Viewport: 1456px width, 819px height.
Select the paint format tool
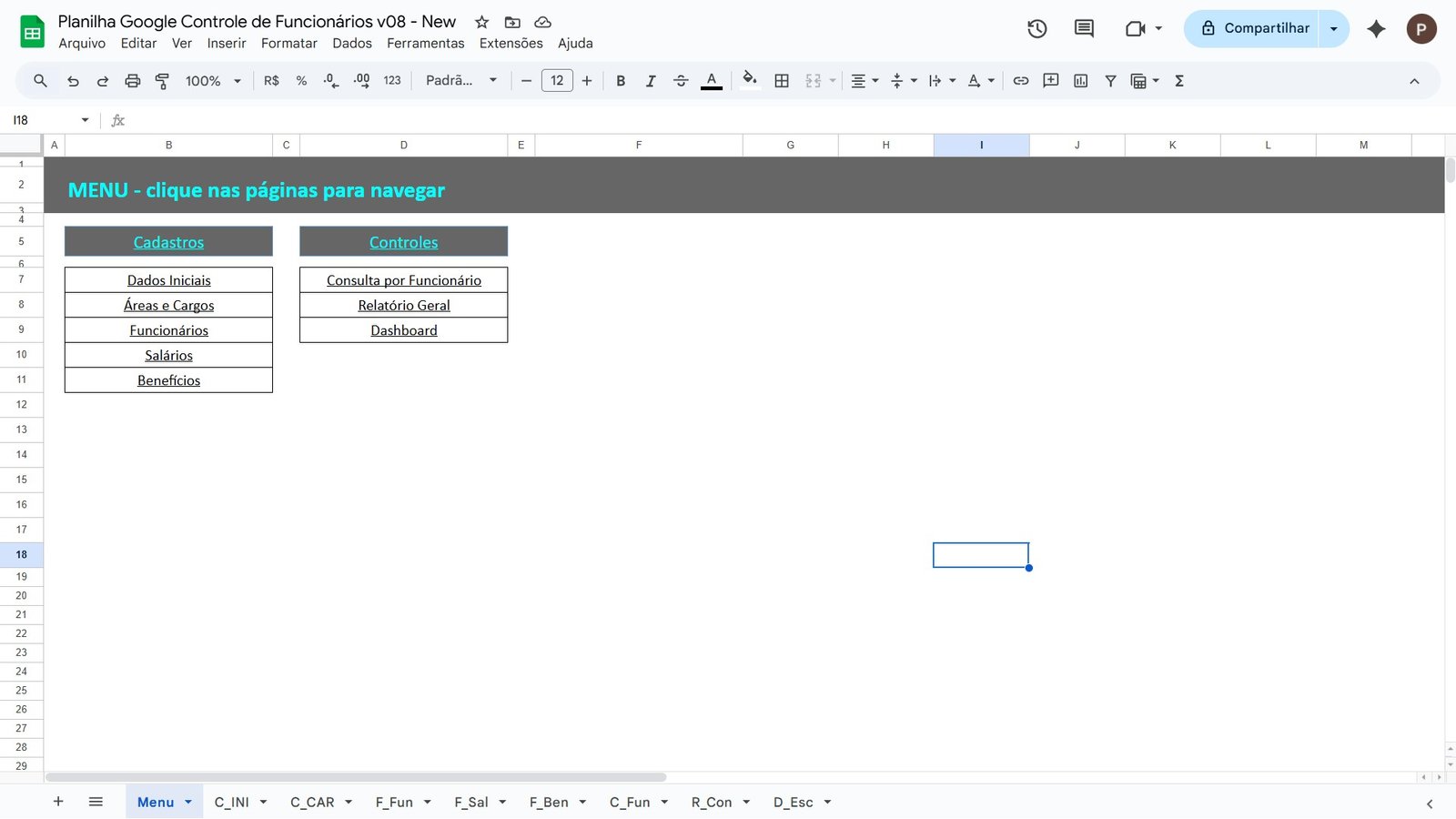pyautogui.click(x=162, y=80)
